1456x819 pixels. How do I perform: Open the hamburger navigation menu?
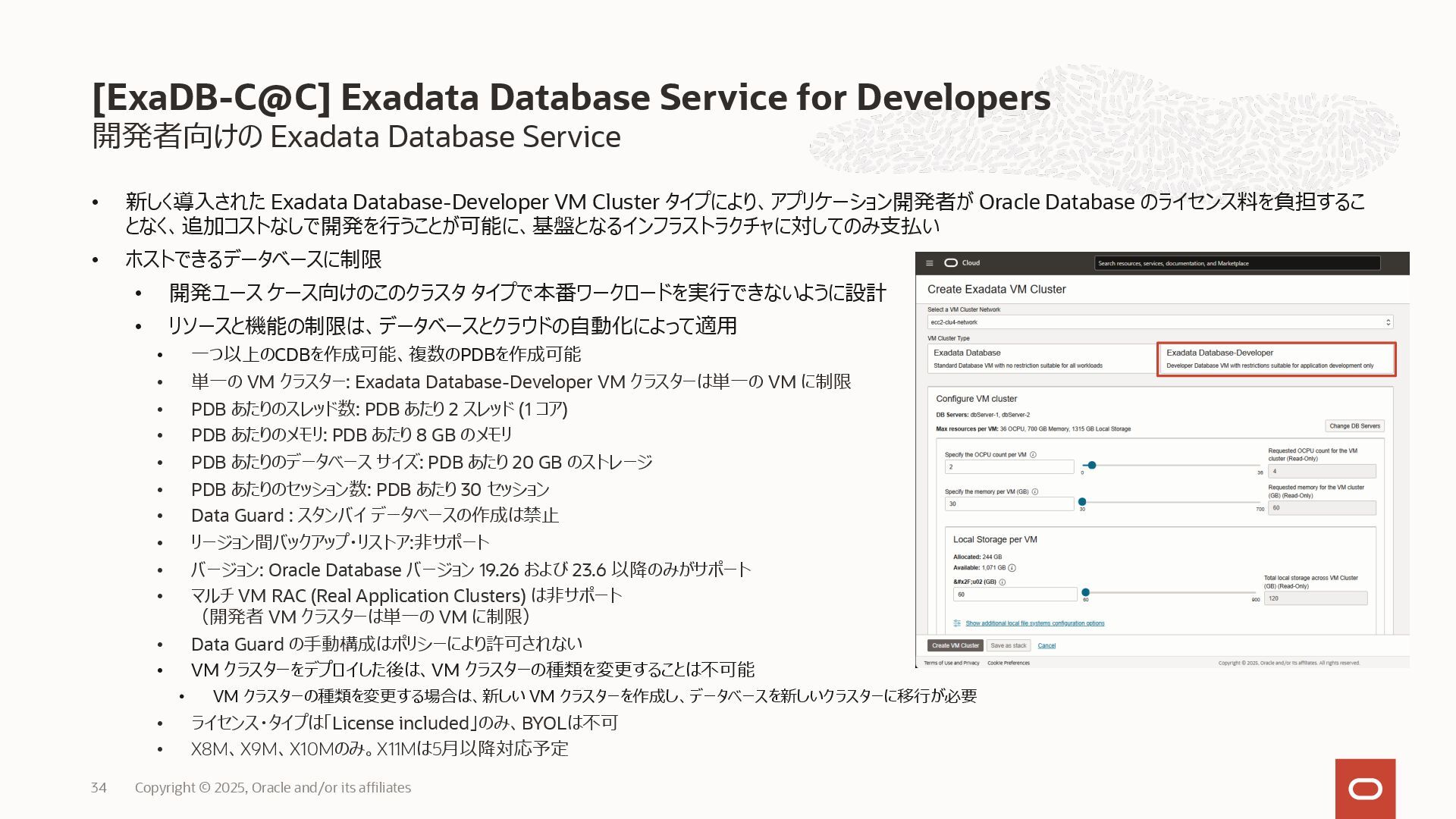(x=930, y=263)
